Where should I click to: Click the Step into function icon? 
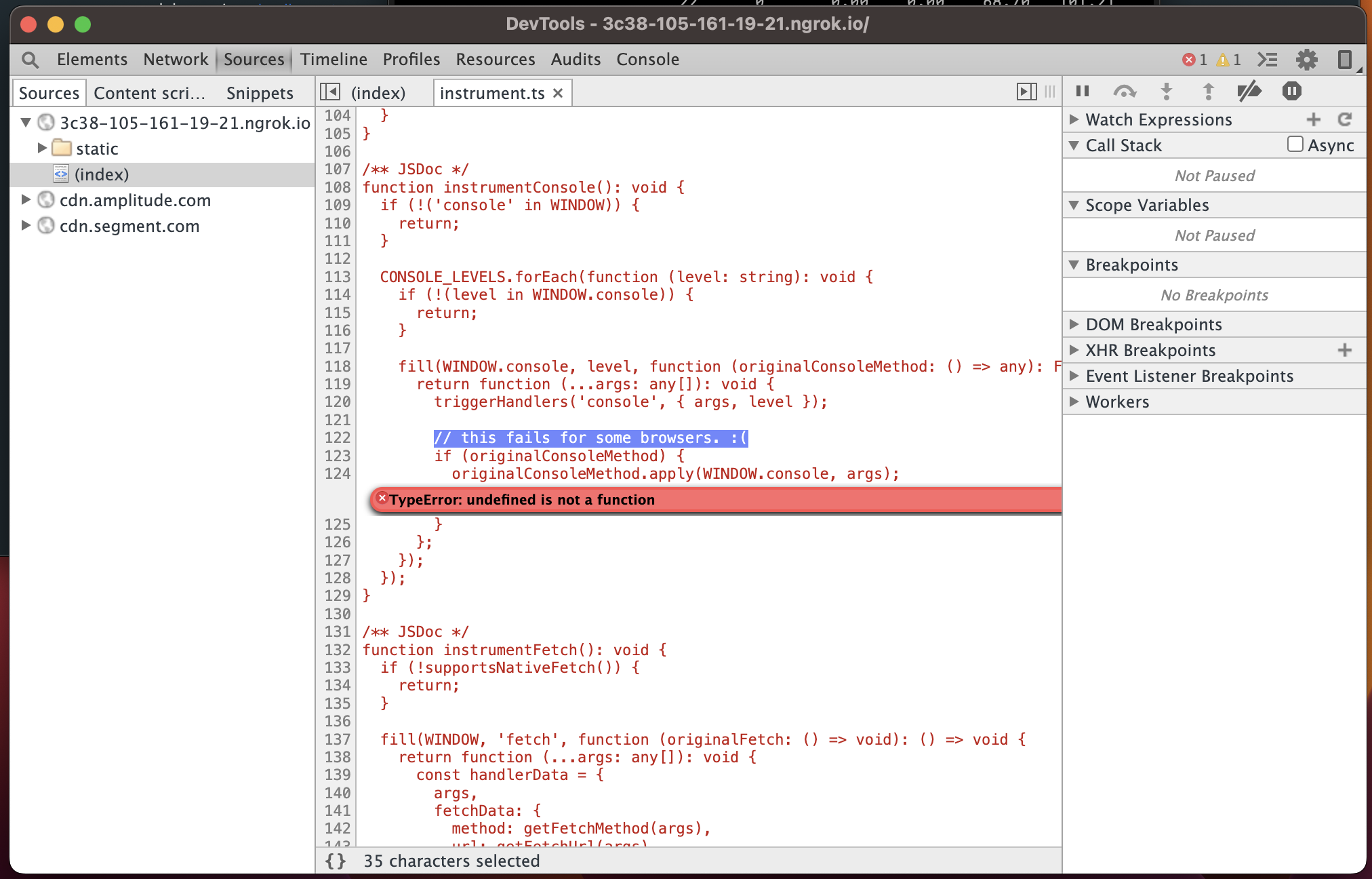point(1167,91)
